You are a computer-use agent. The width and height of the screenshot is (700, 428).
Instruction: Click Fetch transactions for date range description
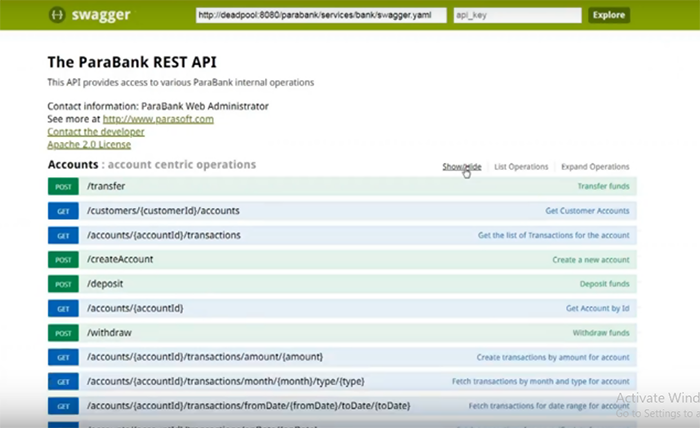(549, 406)
